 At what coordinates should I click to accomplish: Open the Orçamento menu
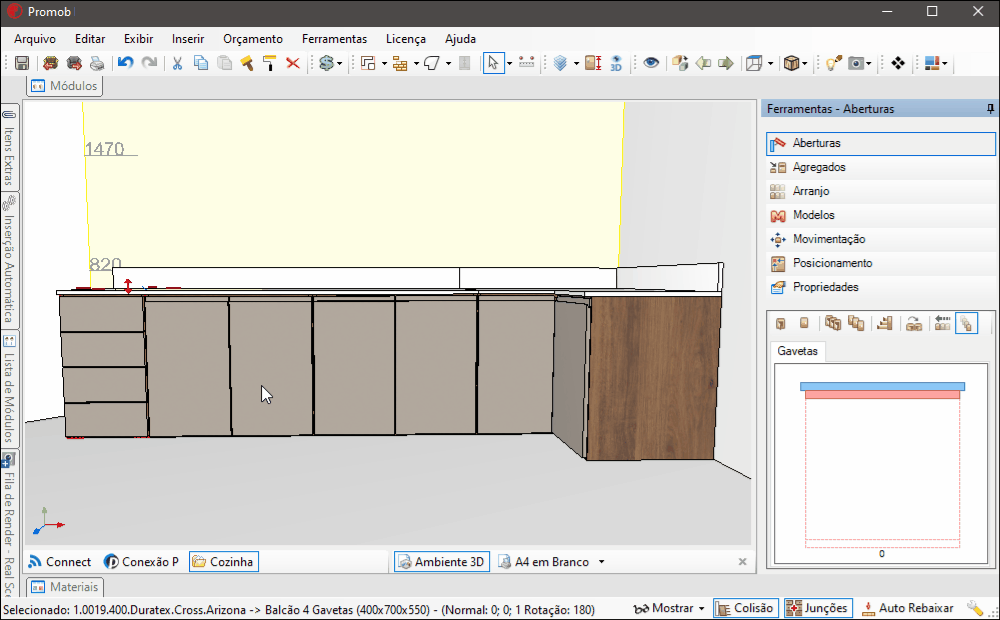(253, 39)
